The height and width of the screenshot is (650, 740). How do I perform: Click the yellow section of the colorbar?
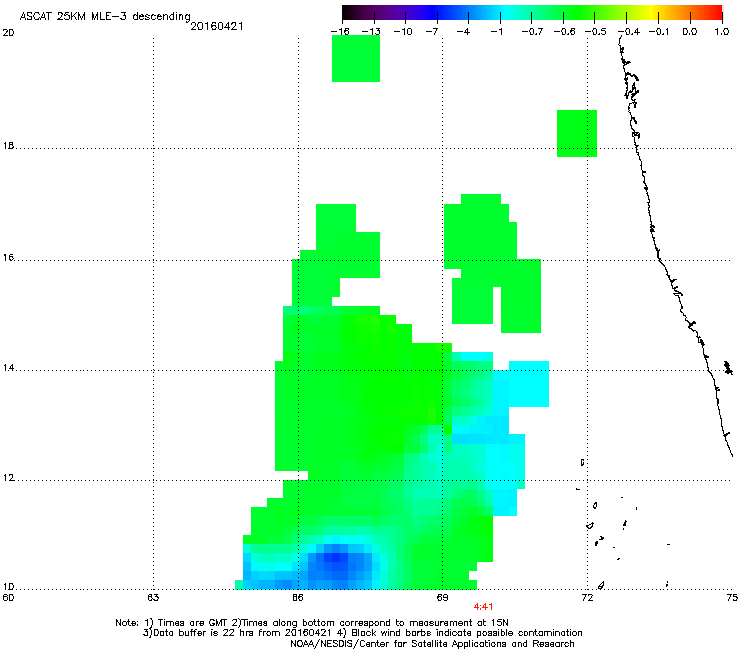[x=651, y=12]
